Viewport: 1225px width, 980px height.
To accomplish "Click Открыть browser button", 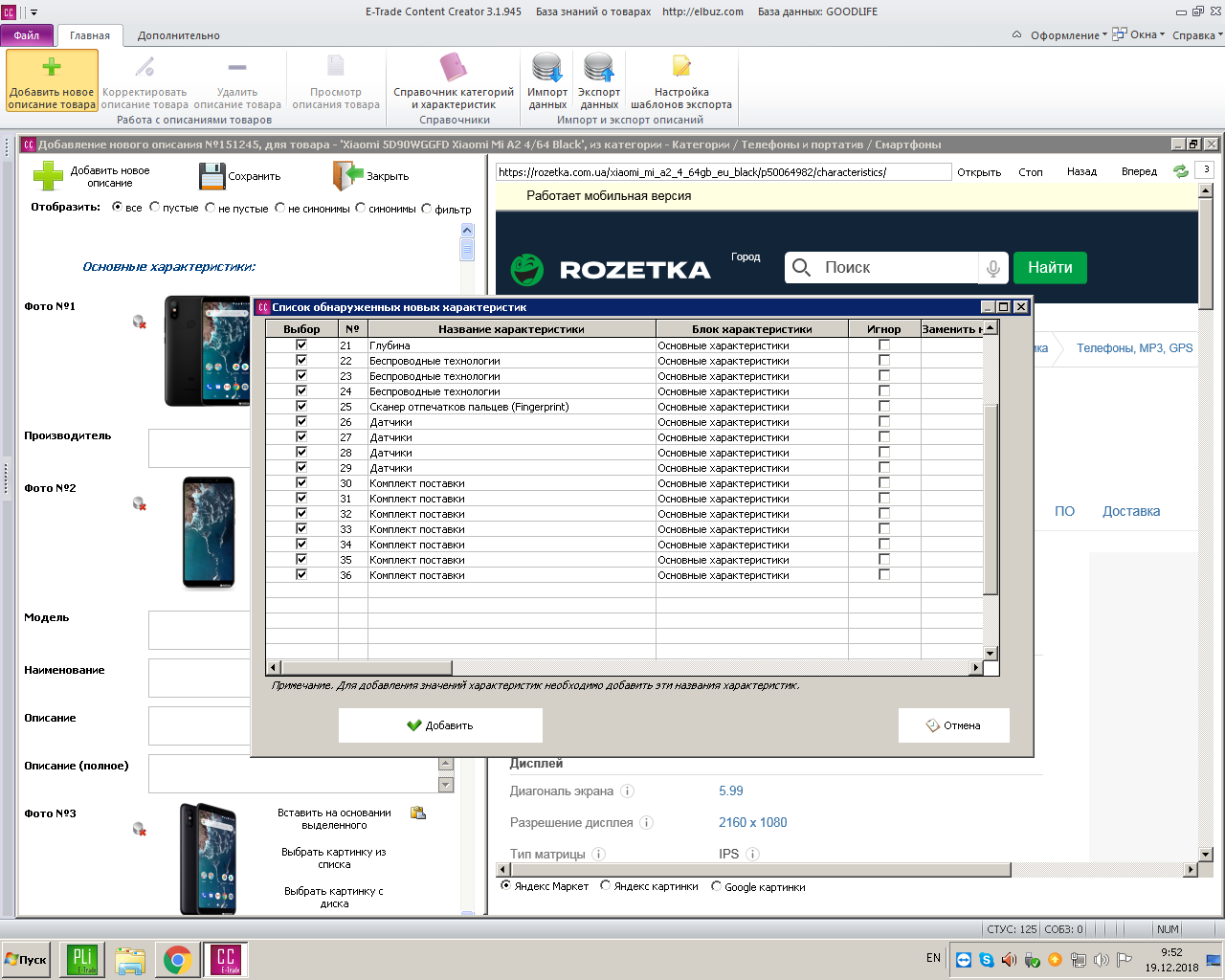I will [979, 172].
